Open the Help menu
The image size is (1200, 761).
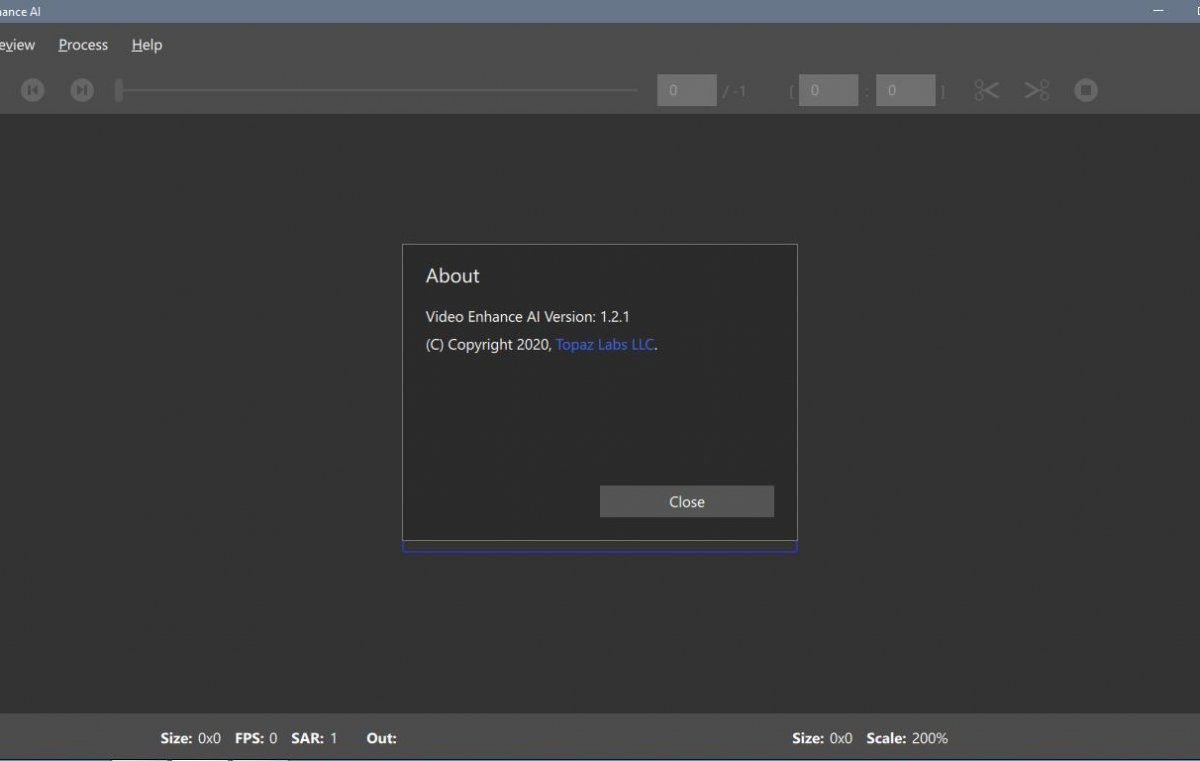146,45
